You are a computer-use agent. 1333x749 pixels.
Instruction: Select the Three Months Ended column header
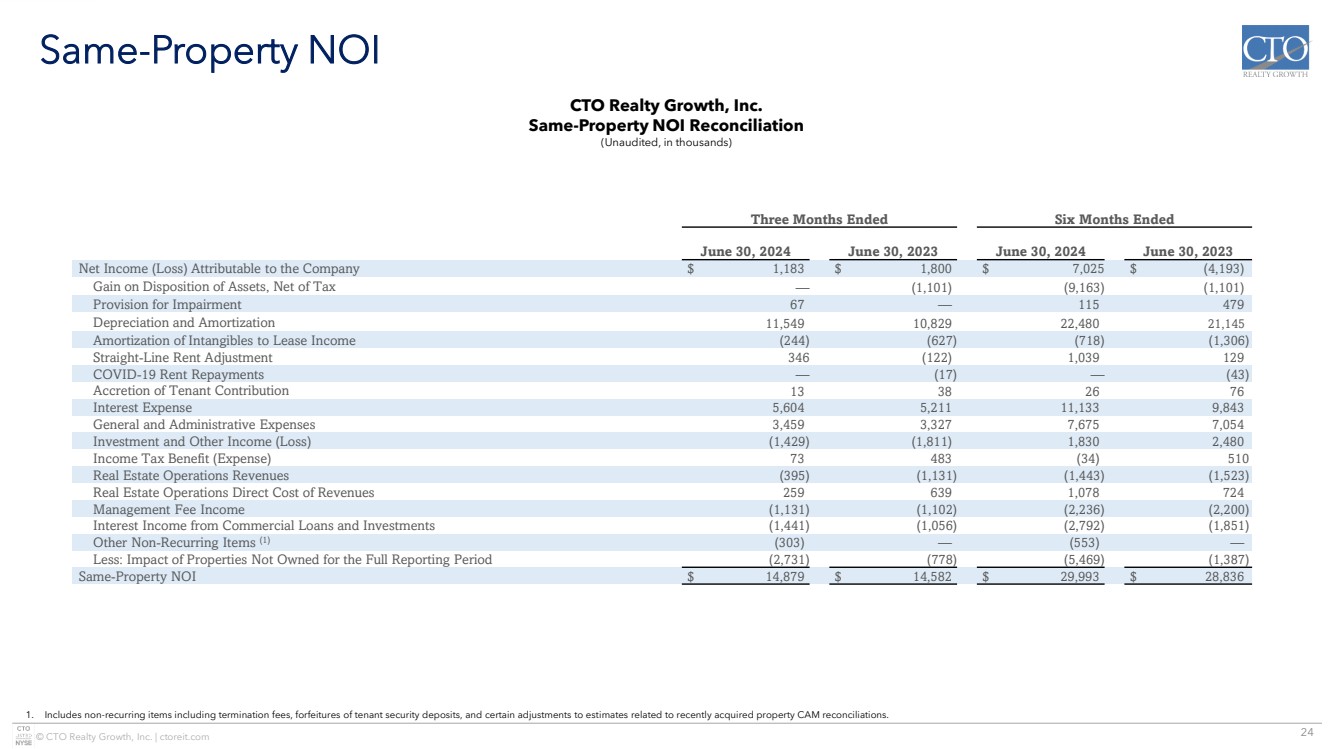(x=819, y=220)
